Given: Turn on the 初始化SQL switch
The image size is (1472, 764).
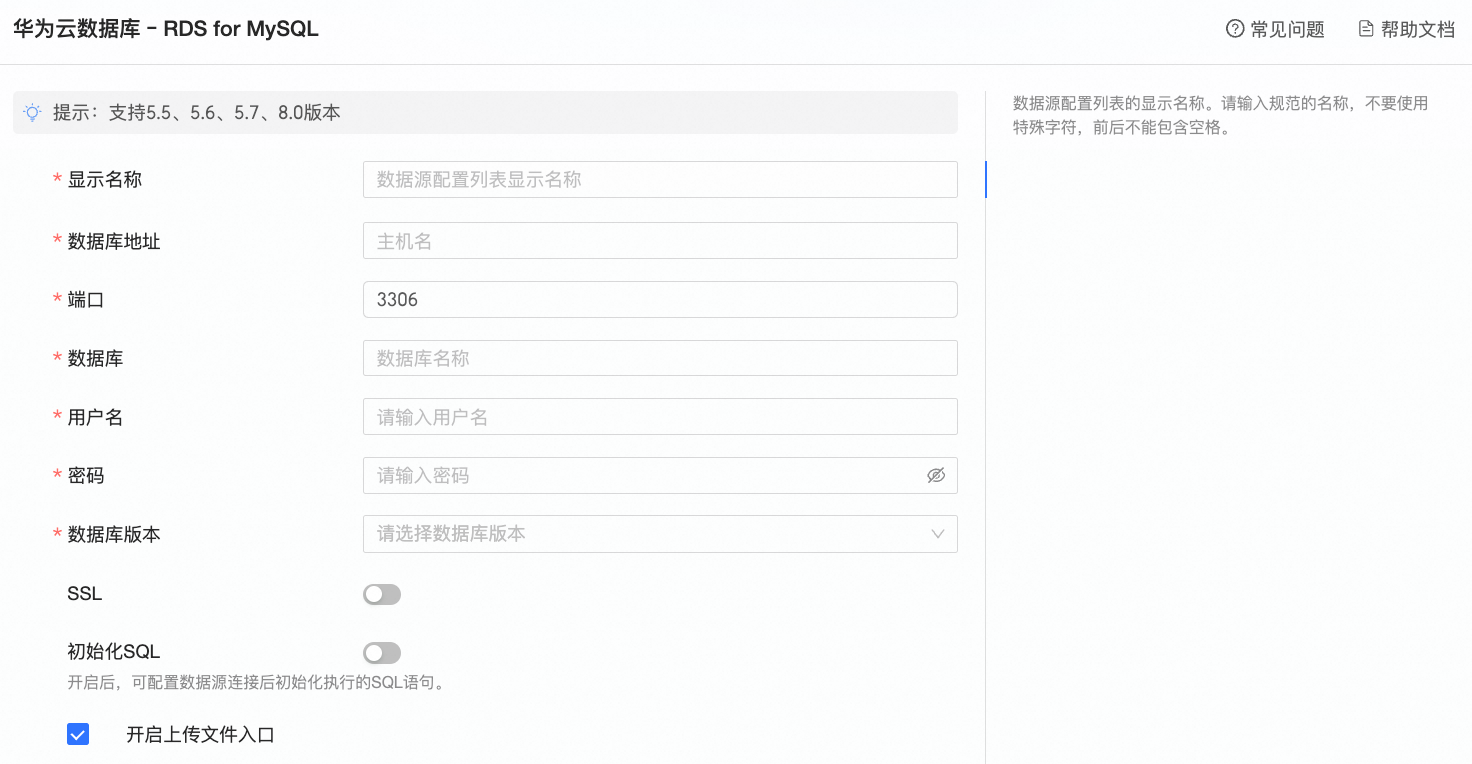Looking at the screenshot, I should pyautogui.click(x=382, y=653).
